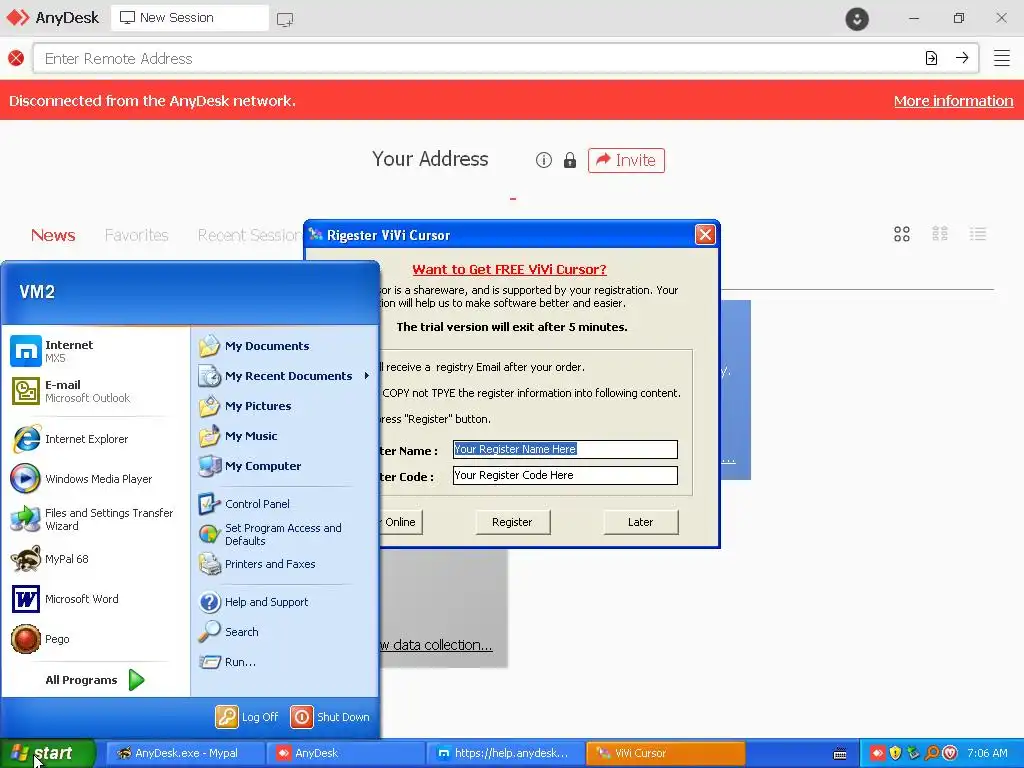Click the yellow security shield tray icon
Screen dimensions: 1024x768
click(x=895, y=753)
